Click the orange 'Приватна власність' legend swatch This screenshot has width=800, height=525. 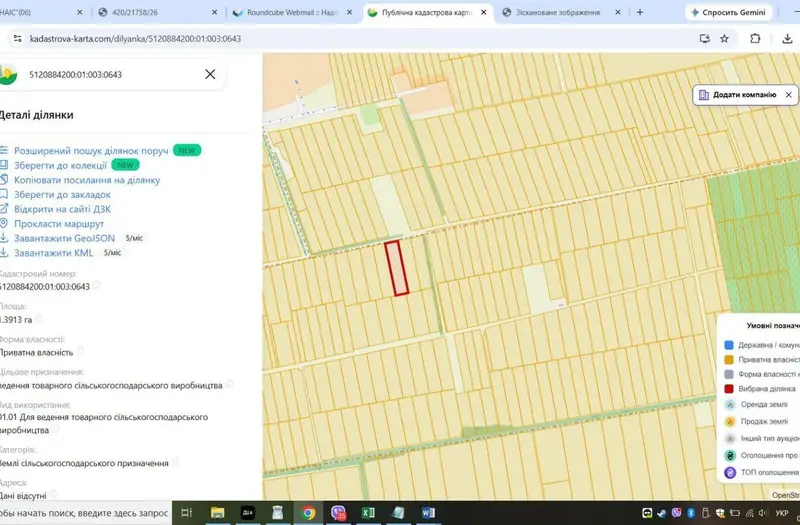click(729, 360)
